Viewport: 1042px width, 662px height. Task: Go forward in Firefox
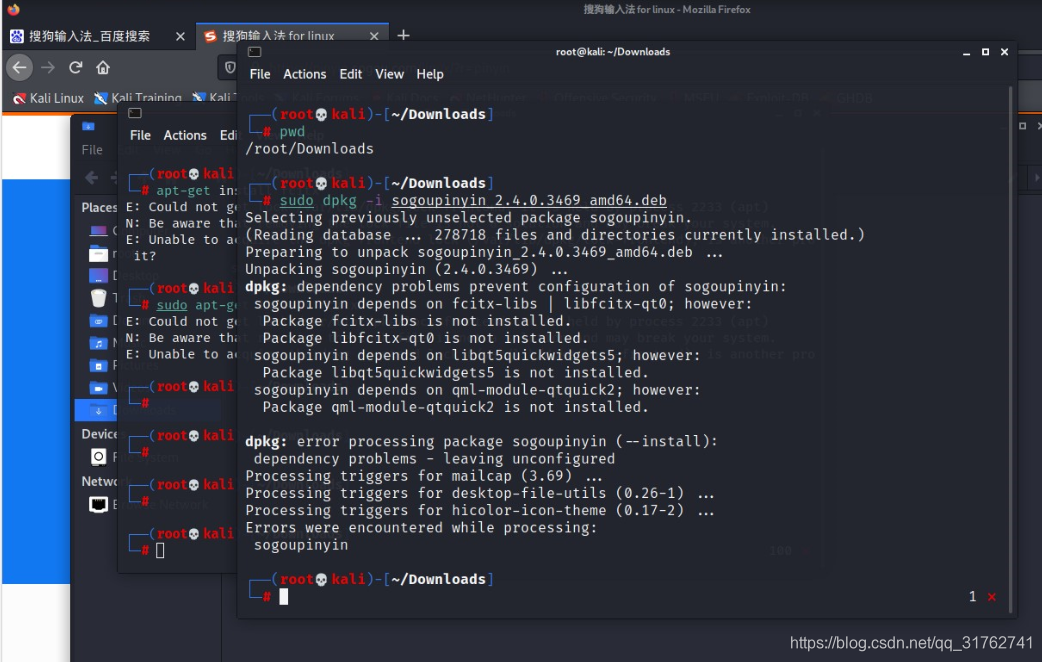(x=48, y=67)
